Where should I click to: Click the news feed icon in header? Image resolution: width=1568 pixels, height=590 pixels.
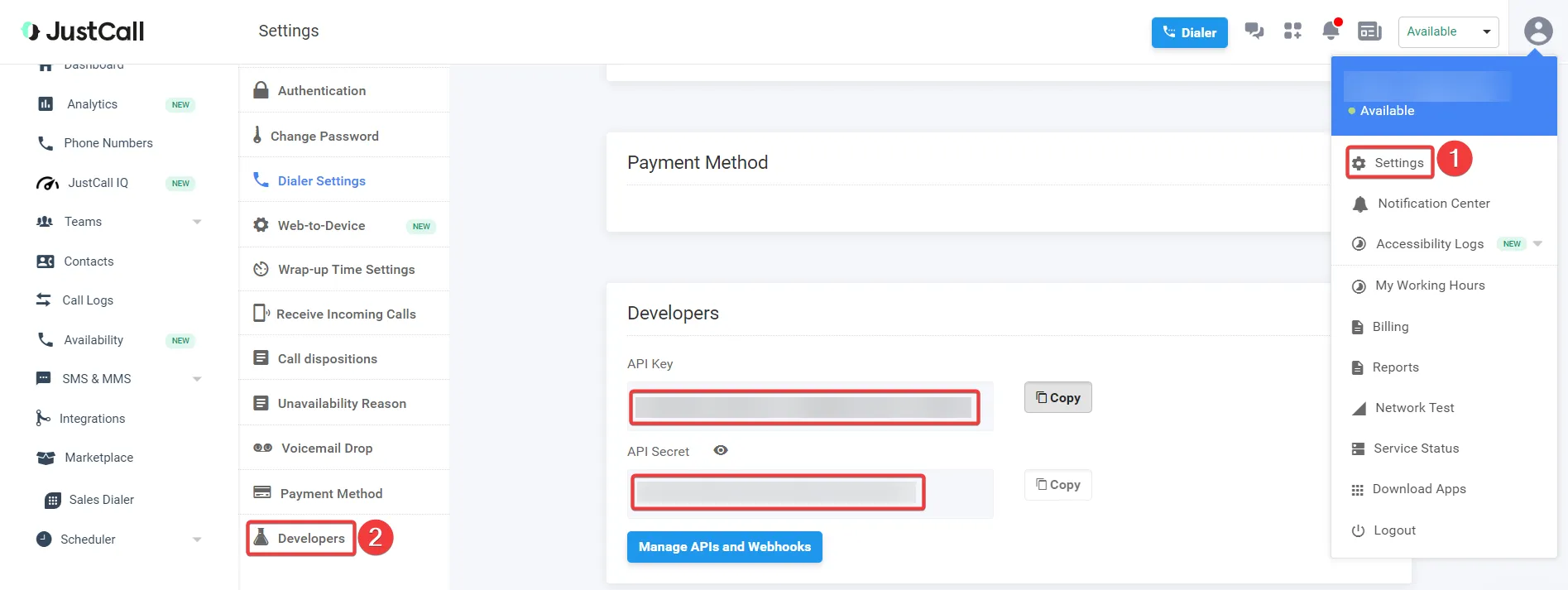pos(1369,31)
